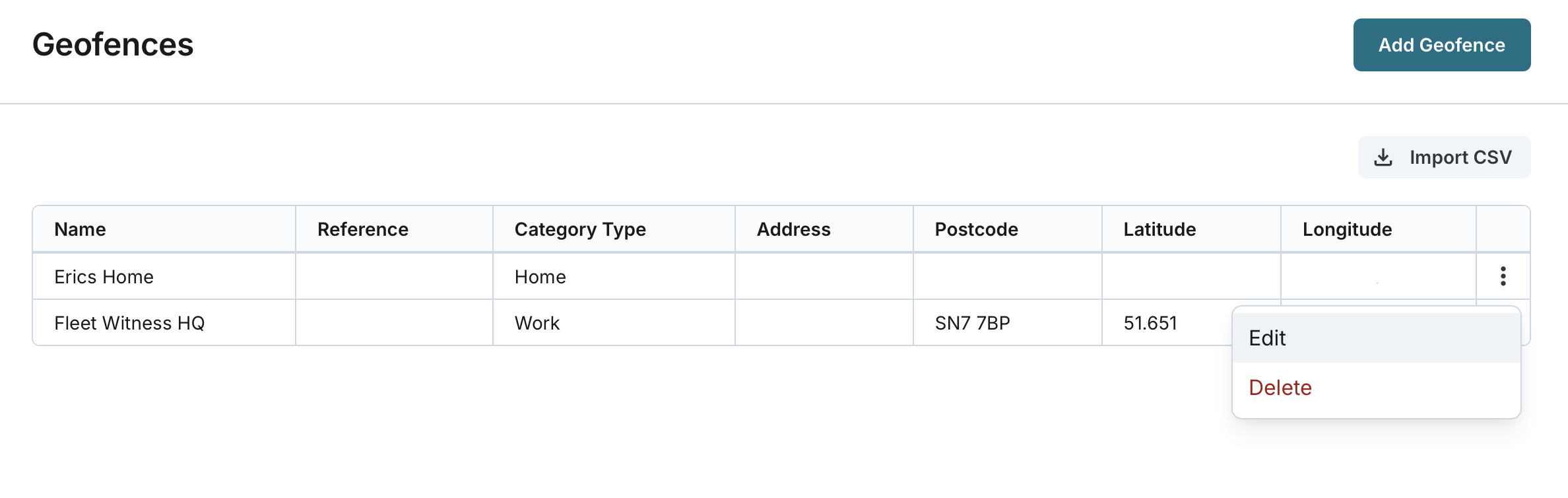Choose Edit from the row actions menu

[x=1267, y=338]
